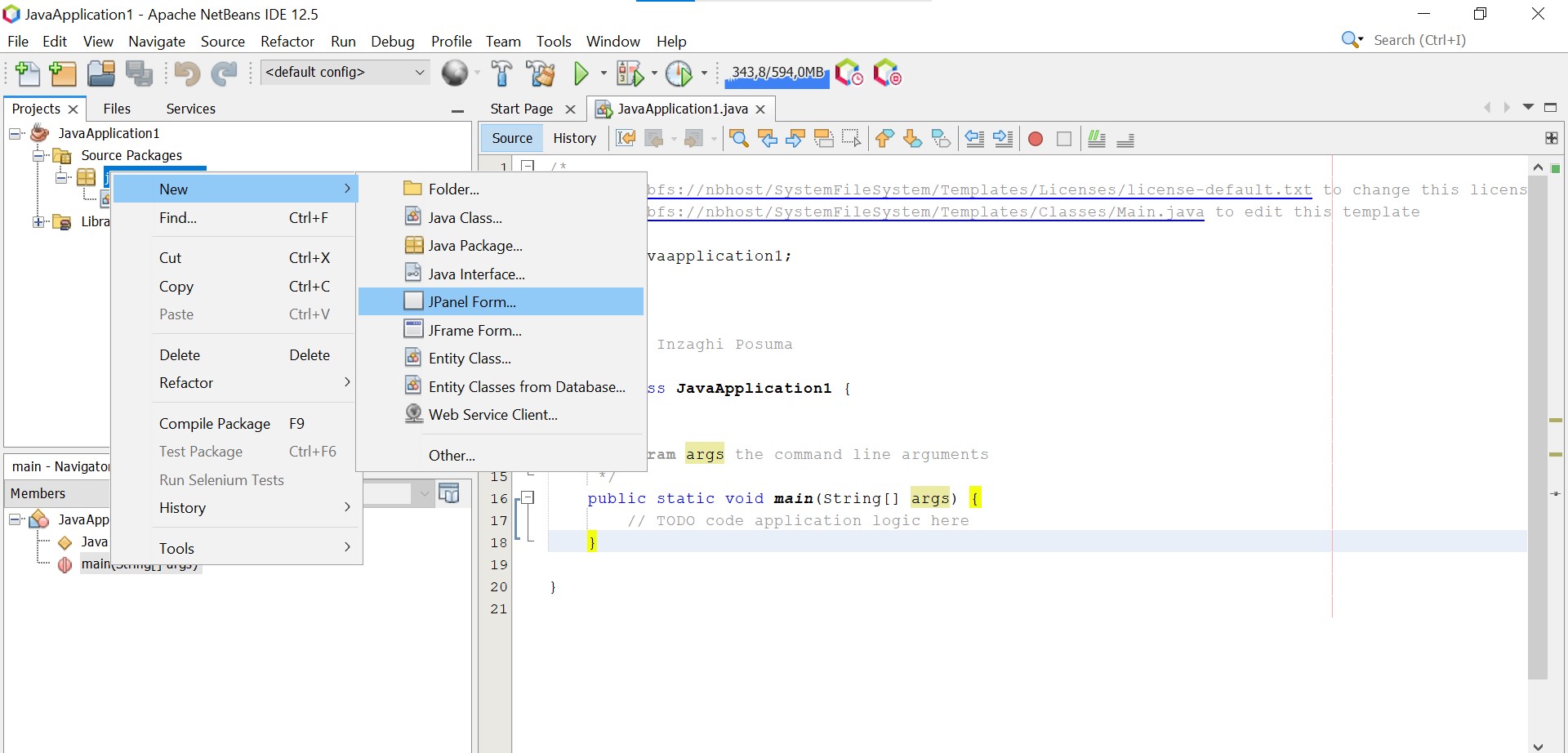This screenshot has height=753, width=1568.
Task: Jump to last edited position in editor
Action: [626, 138]
